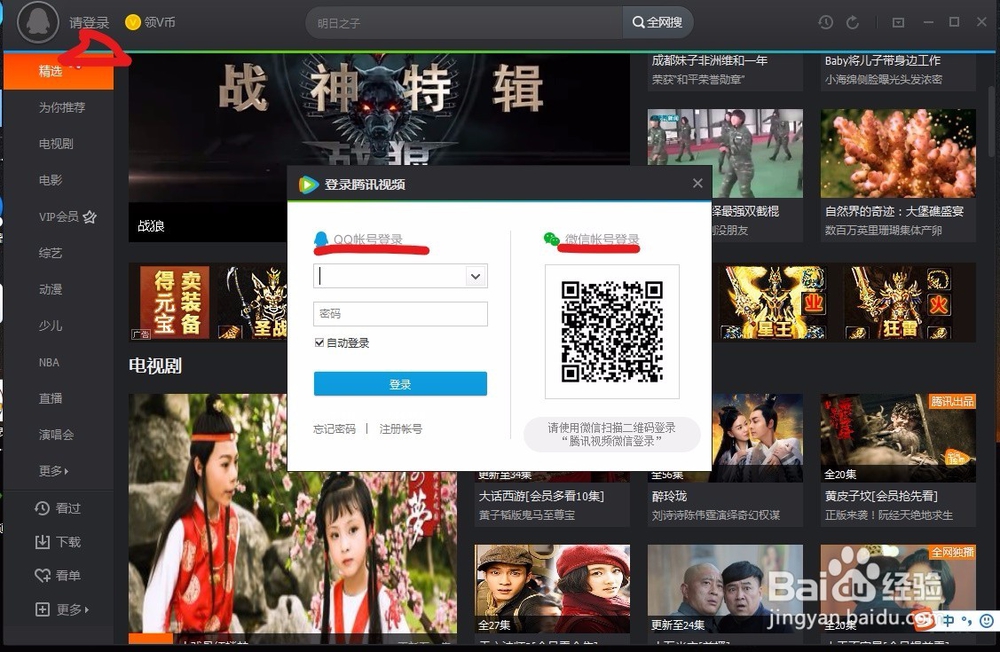This screenshot has height=652, width=1000.
Task: Click the 星王 game ad image
Action: [x=773, y=302]
